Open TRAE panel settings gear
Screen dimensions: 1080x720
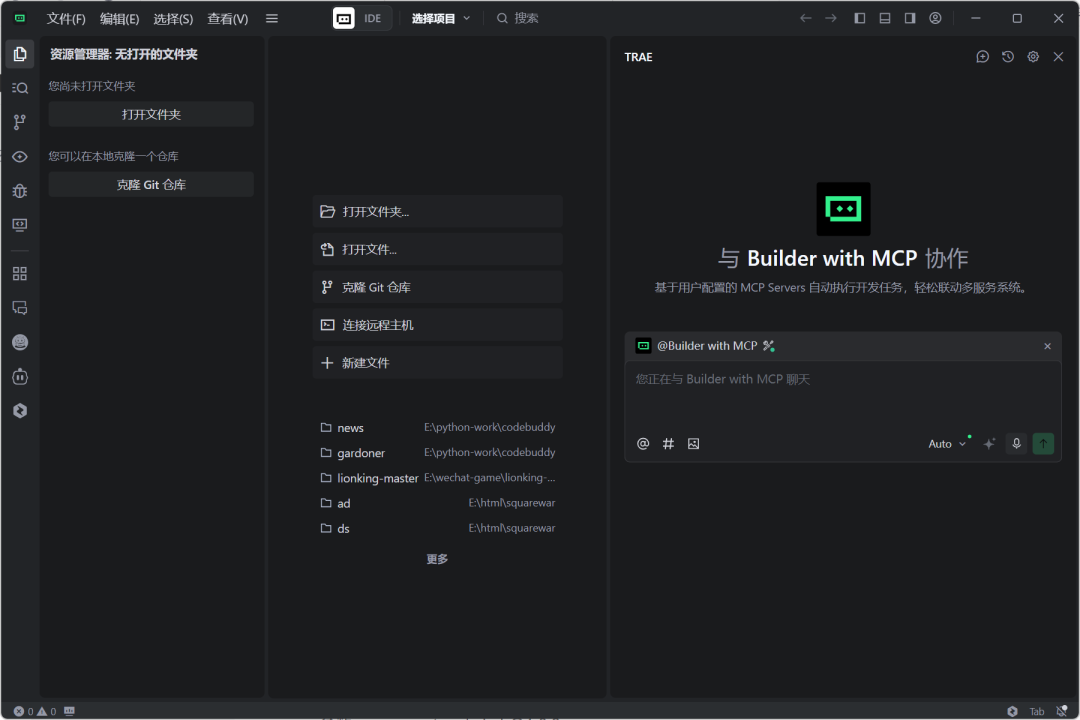[x=1033, y=56]
